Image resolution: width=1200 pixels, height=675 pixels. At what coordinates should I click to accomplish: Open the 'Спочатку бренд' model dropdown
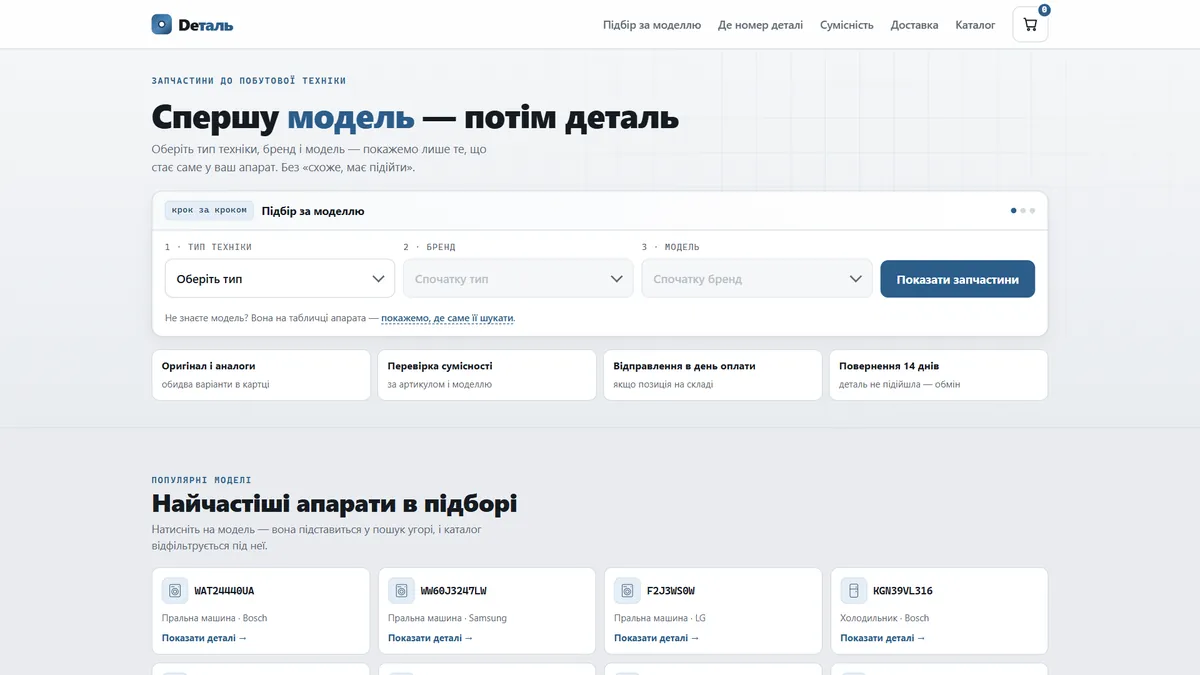pos(757,279)
